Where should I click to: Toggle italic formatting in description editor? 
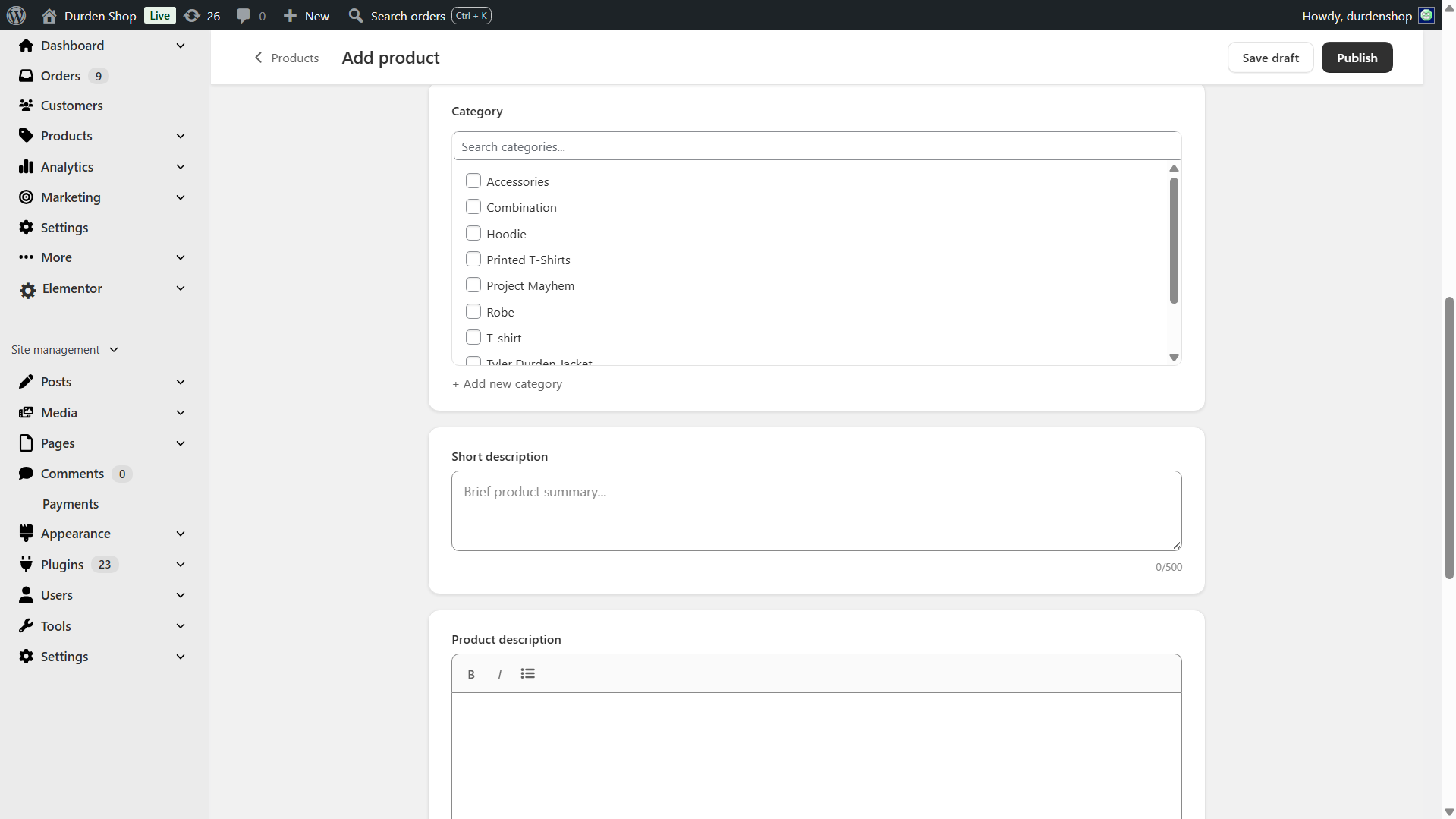tap(499, 674)
